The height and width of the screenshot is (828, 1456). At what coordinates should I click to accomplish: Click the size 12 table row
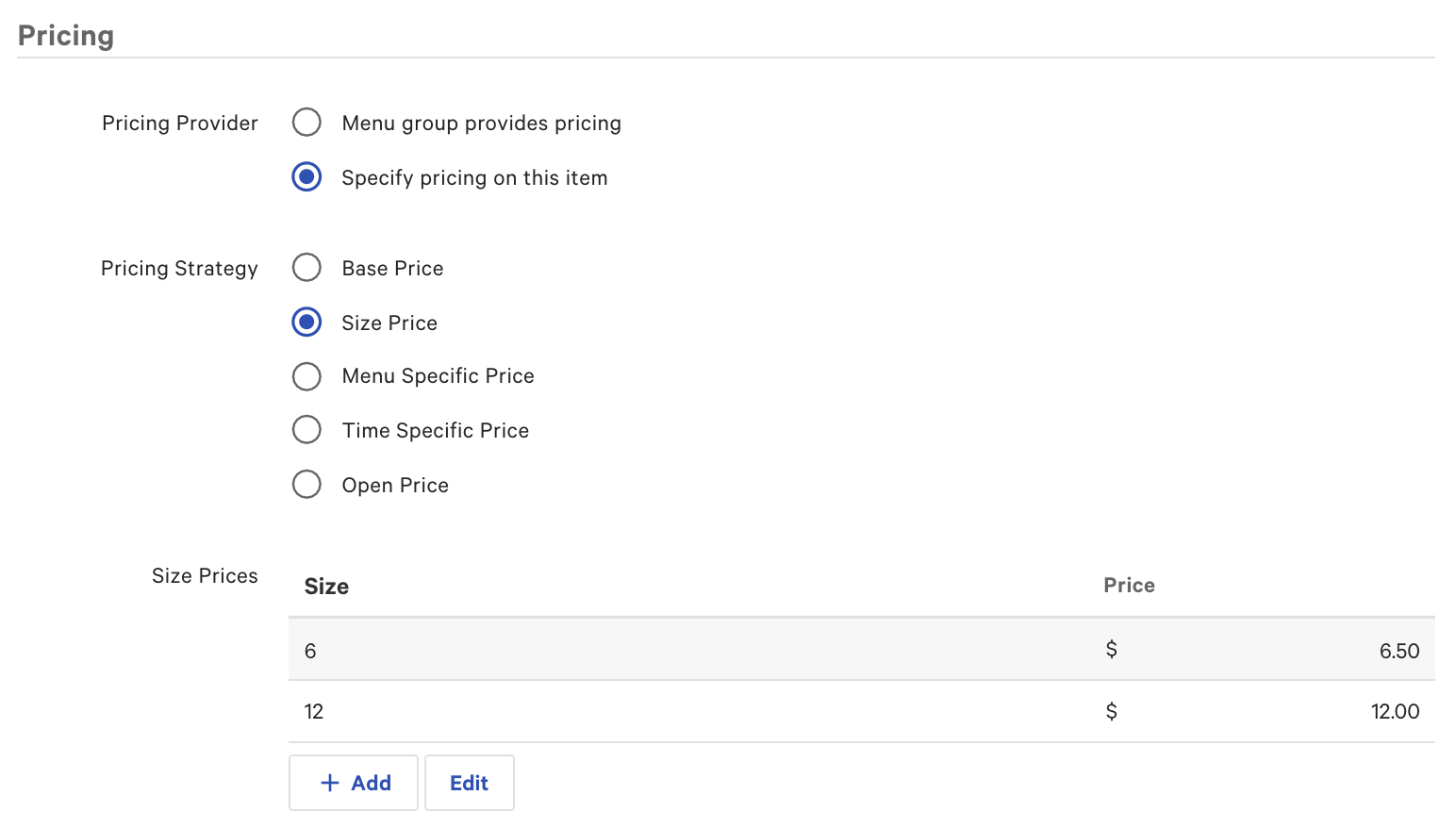tap(660, 711)
